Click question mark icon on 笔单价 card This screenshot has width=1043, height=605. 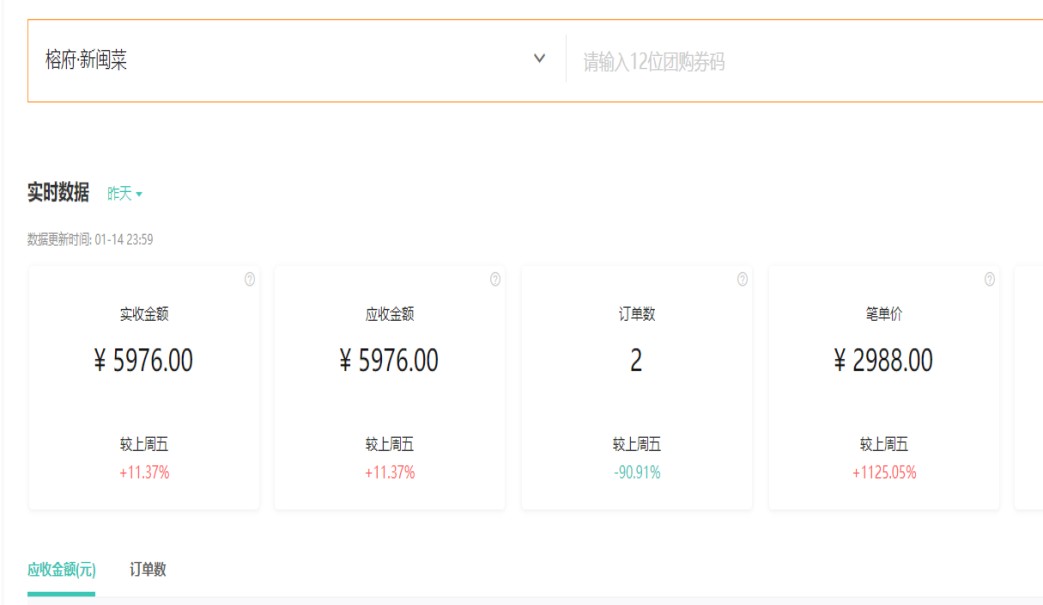(989, 280)
